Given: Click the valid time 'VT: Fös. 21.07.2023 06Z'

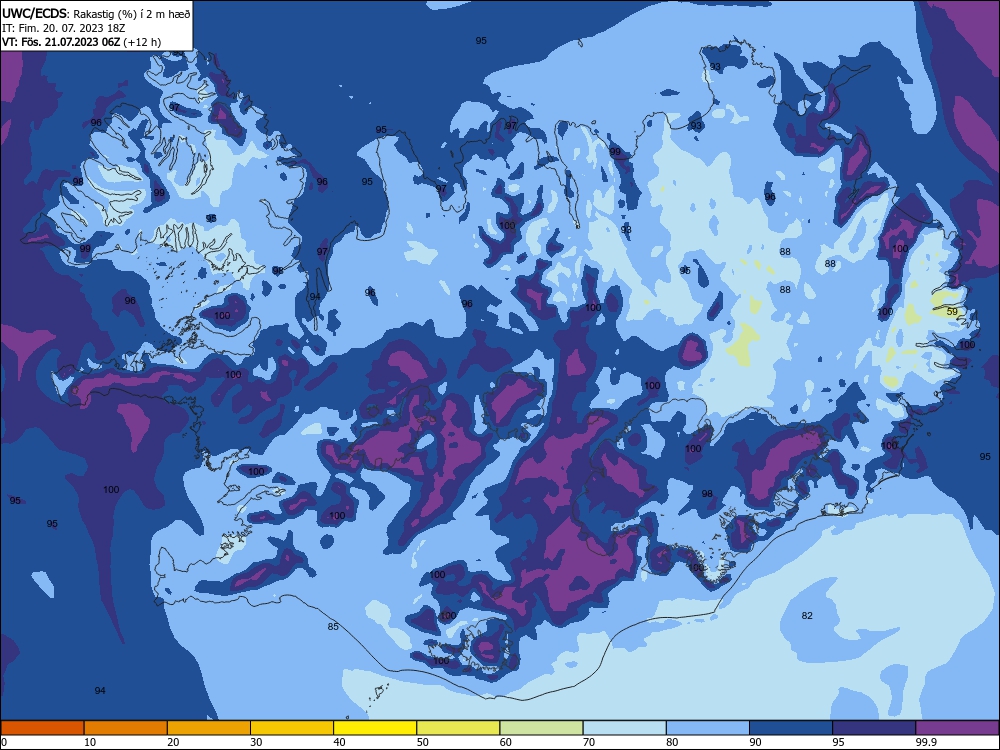Looking at the screenshot, I should [61, 42].
